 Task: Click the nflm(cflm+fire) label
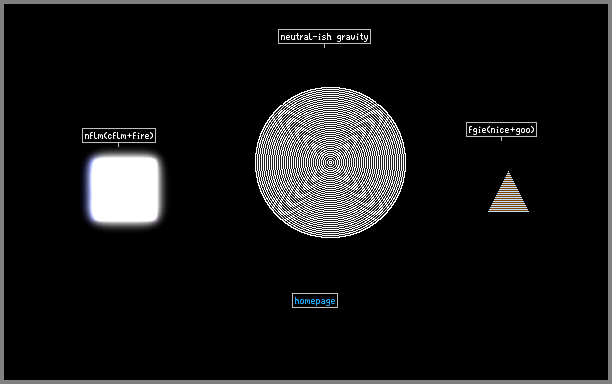coord(119,135)
